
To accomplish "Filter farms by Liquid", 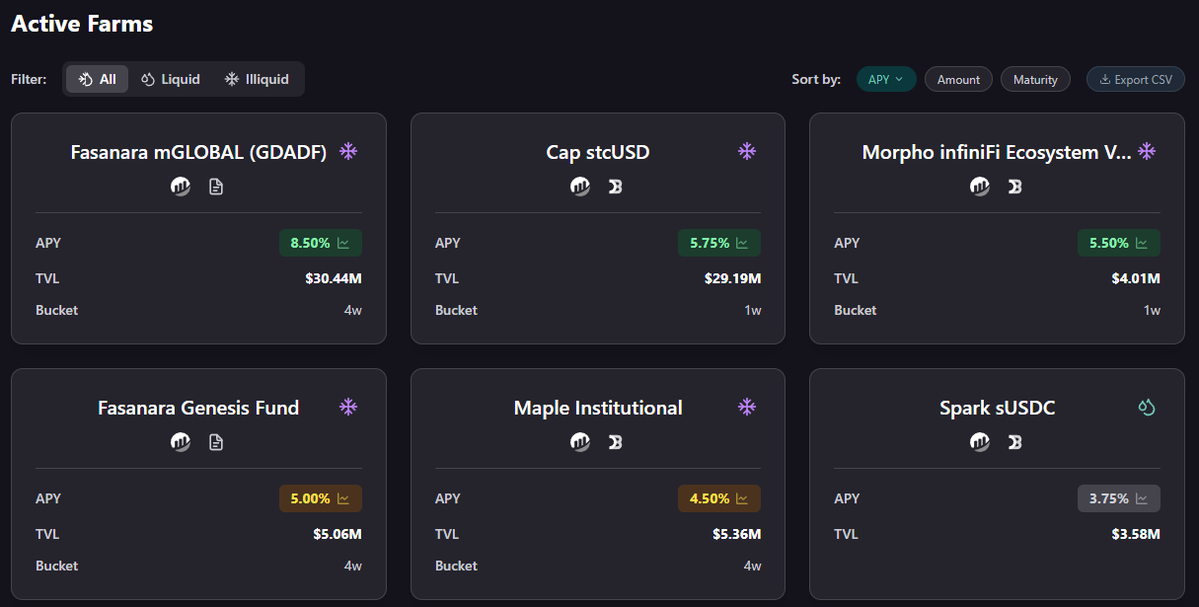I will coord(171,80).
